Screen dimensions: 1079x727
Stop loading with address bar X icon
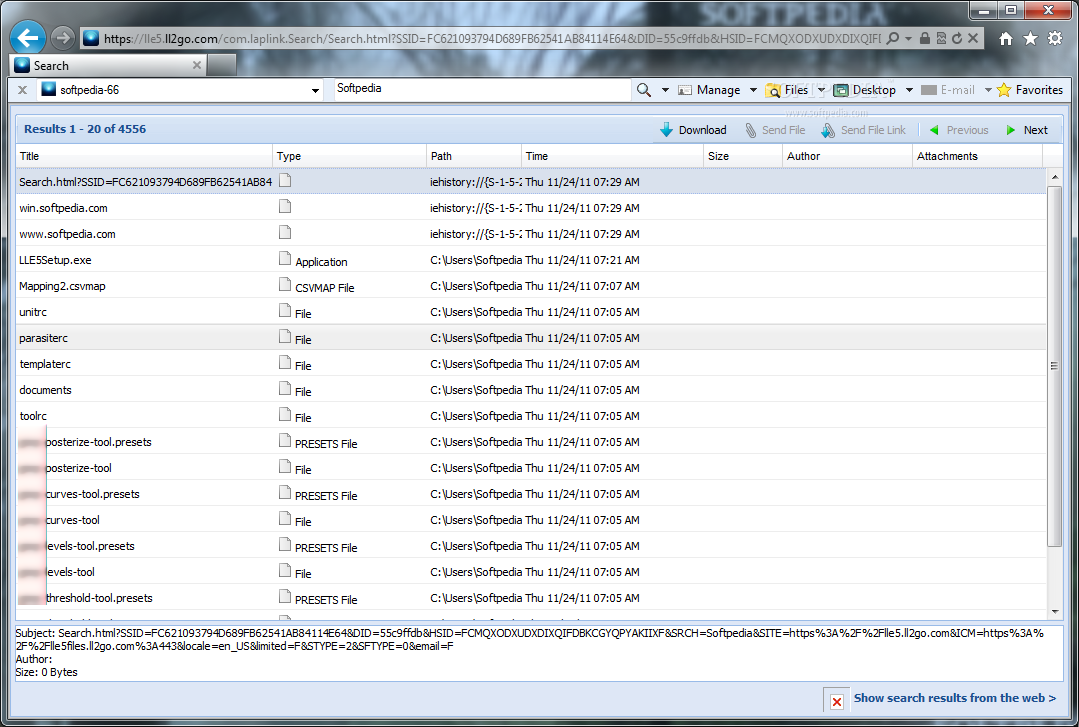click(972, 39)
